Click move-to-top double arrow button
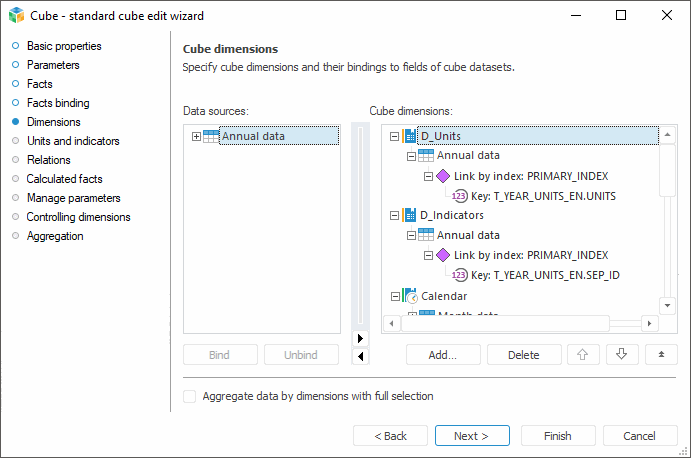 tap(661, 354)
